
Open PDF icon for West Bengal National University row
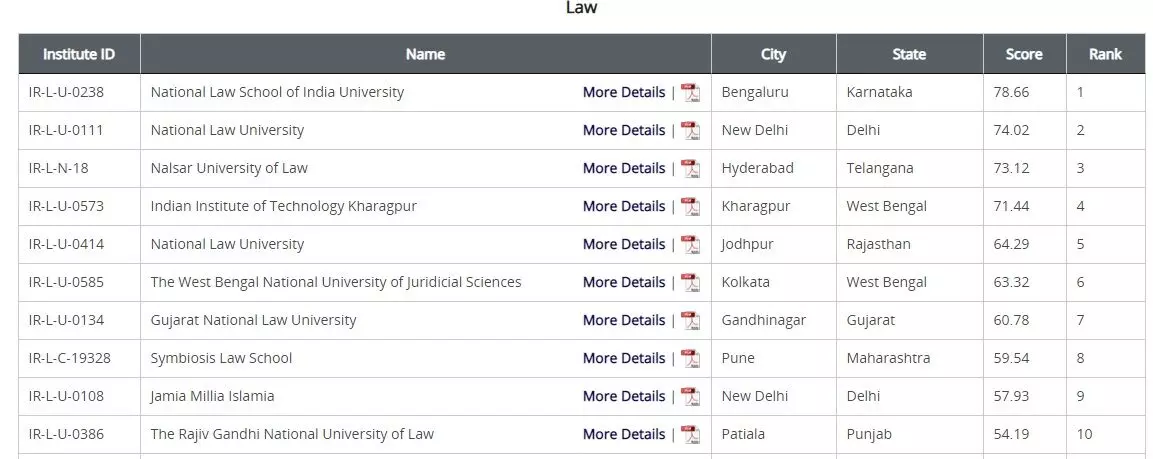(x=690, y=282)
